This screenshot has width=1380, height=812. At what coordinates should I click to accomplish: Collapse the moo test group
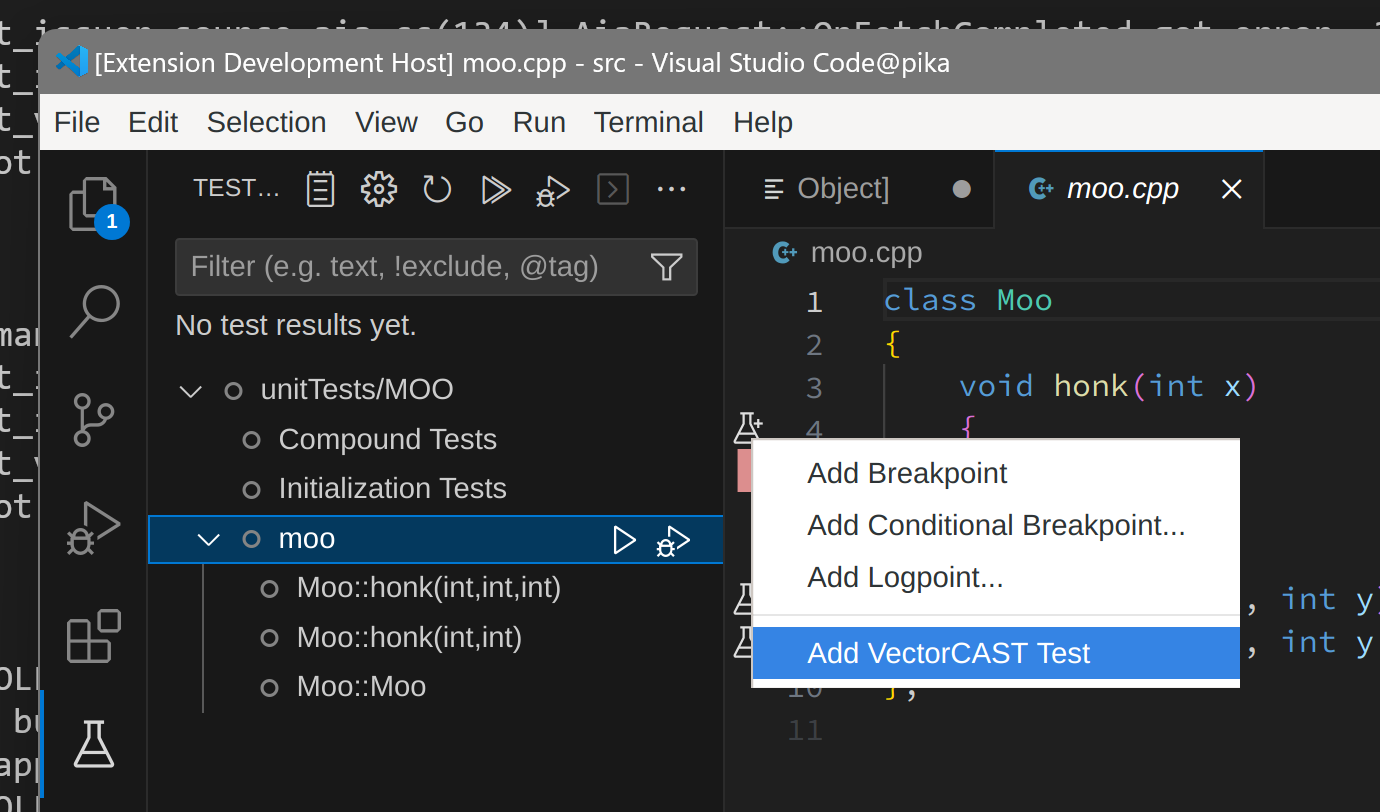coord(208,539)
